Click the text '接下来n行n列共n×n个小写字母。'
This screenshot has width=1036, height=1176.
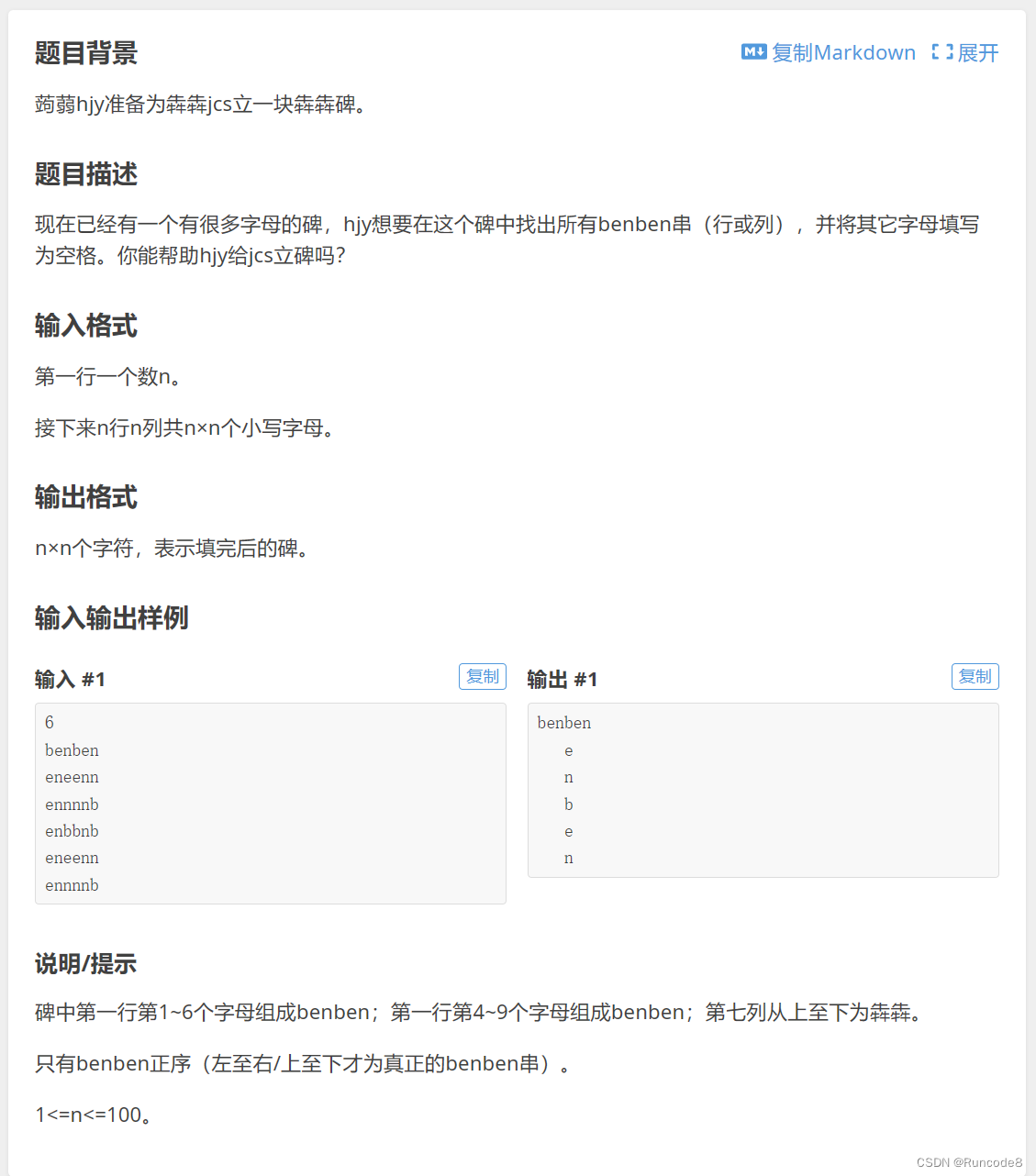pyautogui.click(x=184, y=428)
